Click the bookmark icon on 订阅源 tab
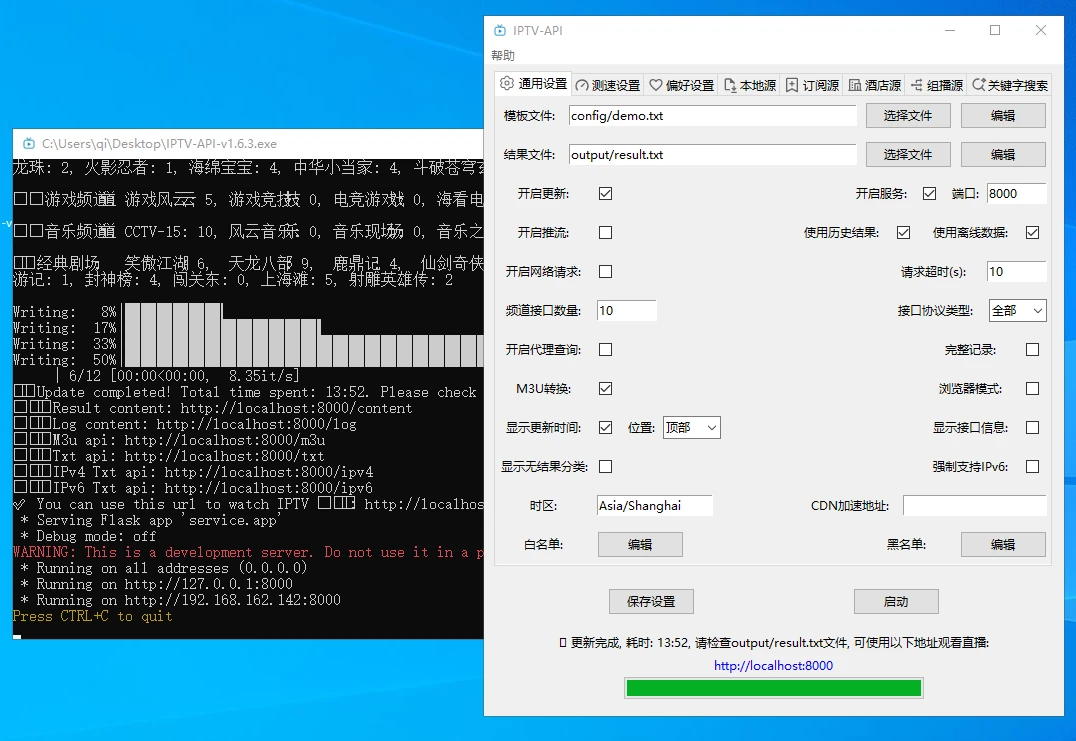The width and height of the screenshot is (1076, 741). (x=792, y=86)
